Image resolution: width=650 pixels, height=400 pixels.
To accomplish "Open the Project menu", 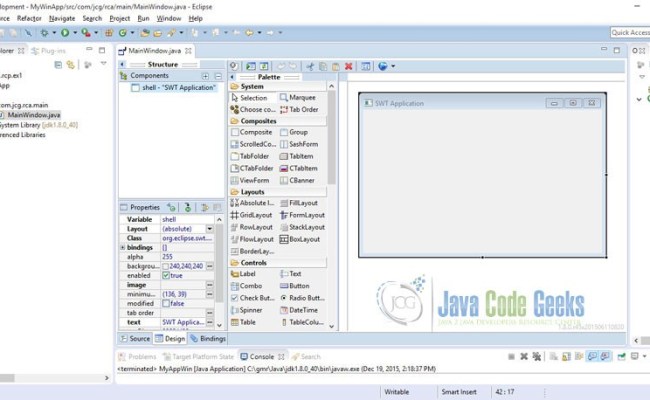I will click(x=119, y=18).
